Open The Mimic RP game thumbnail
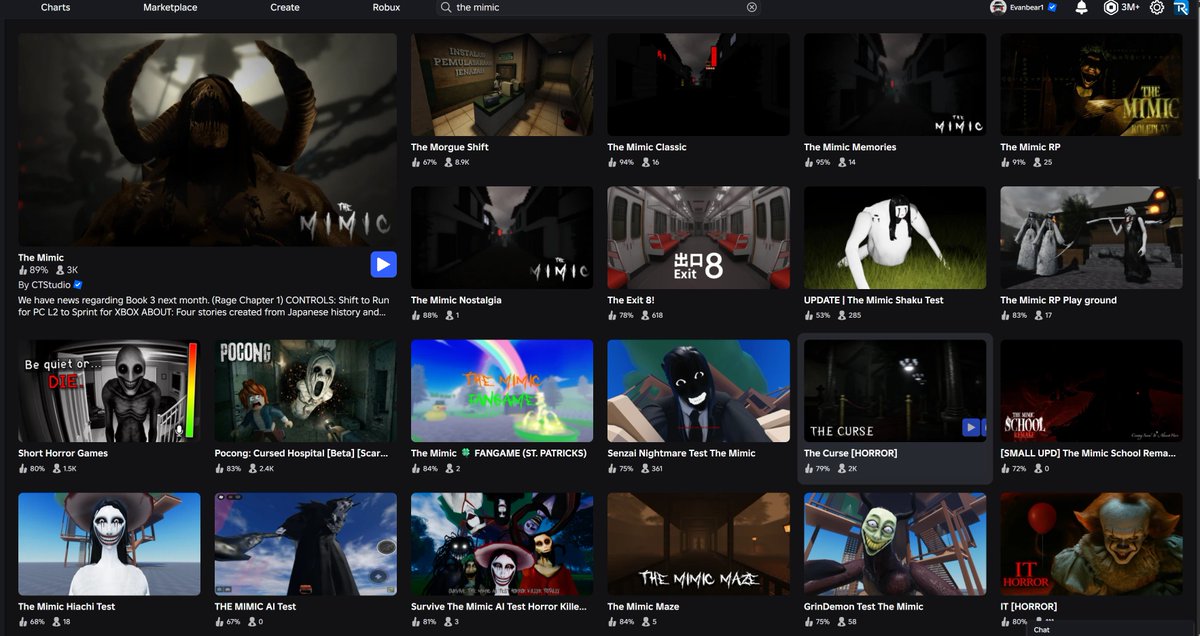The width and height of the screenshot is (1200, 636). pyautogui.click(x=1091, y=85)
